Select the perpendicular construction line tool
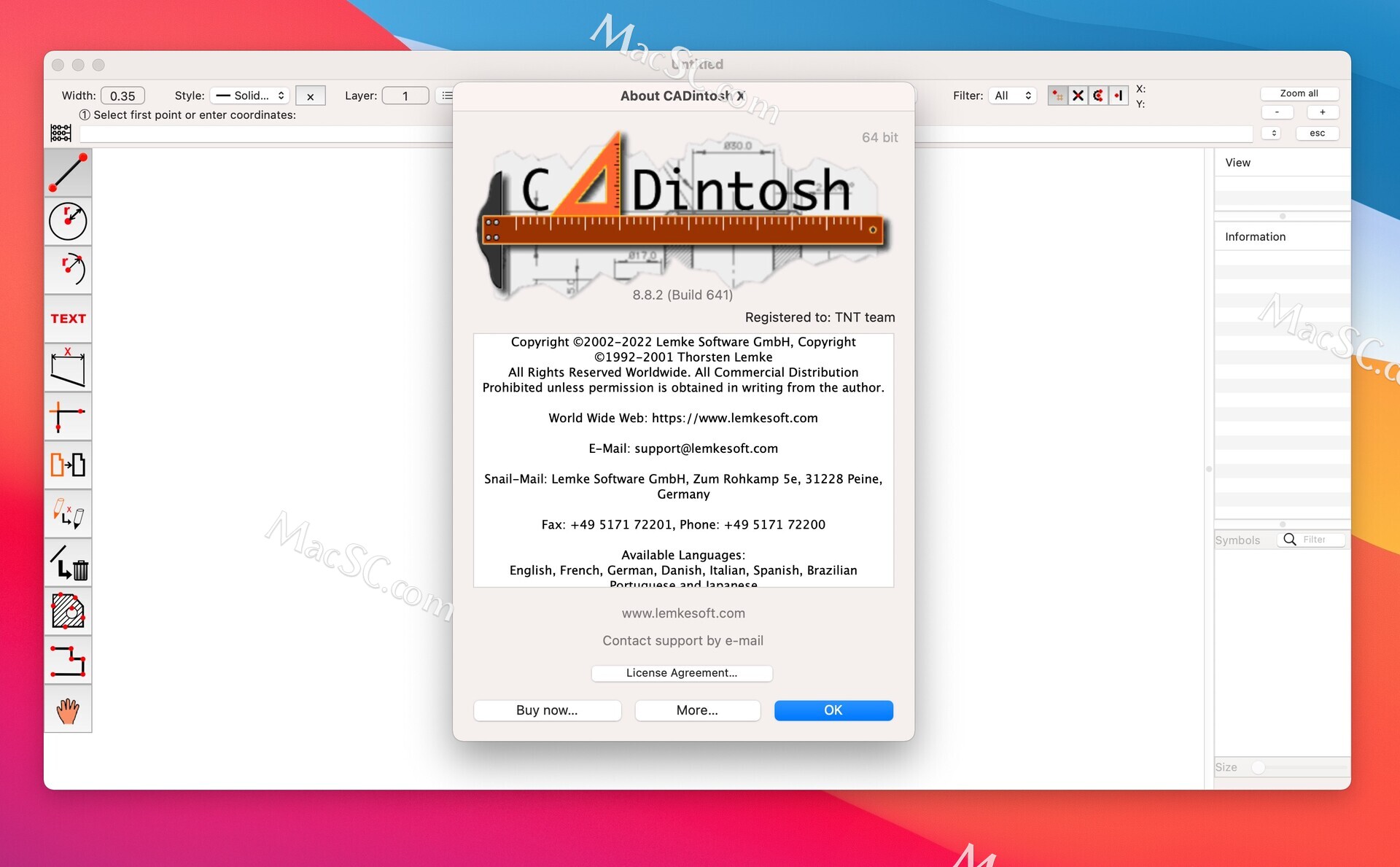The height and width of the screenshot is (867, 1400). pos(68,416)
